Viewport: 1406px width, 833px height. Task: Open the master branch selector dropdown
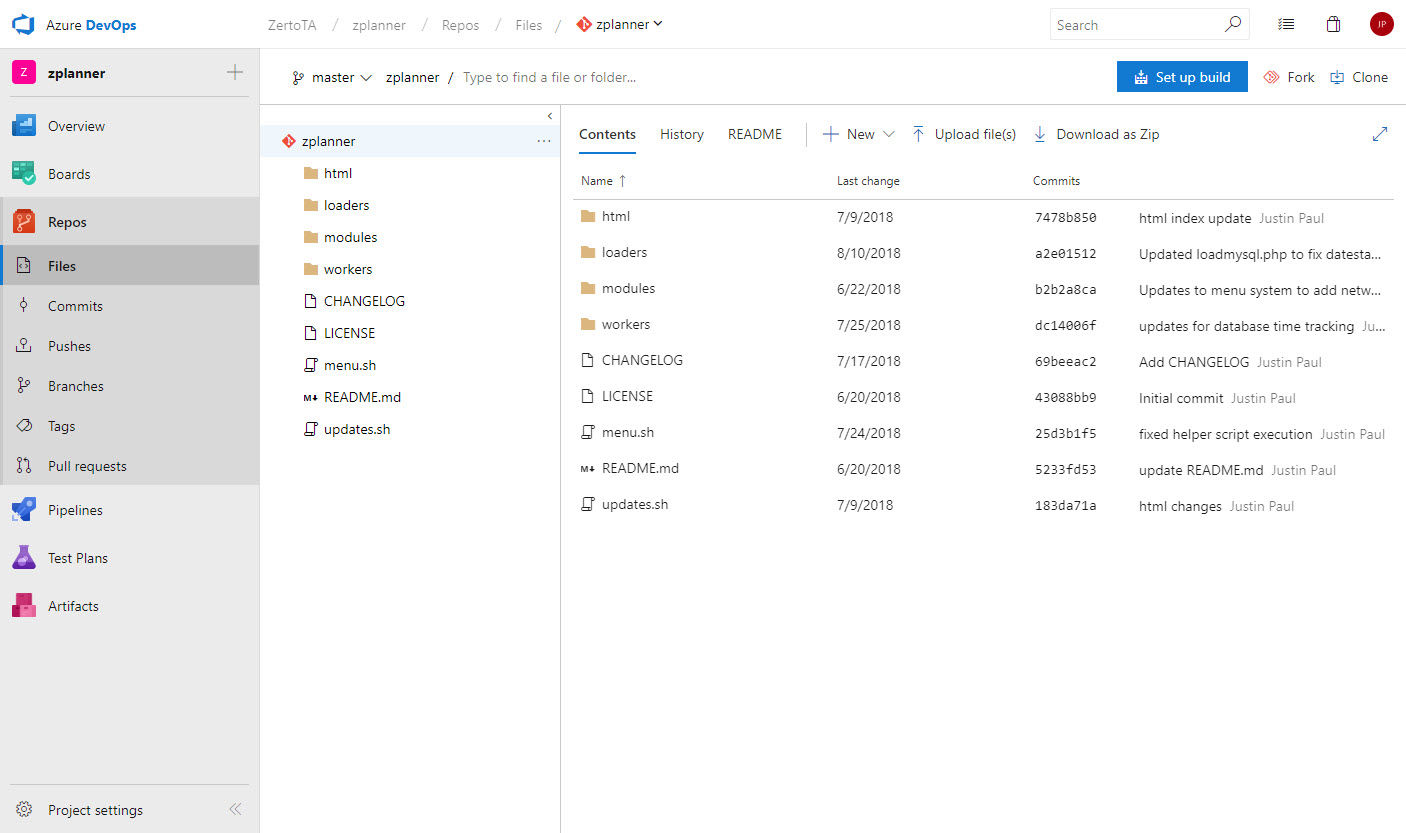(332, 77)
